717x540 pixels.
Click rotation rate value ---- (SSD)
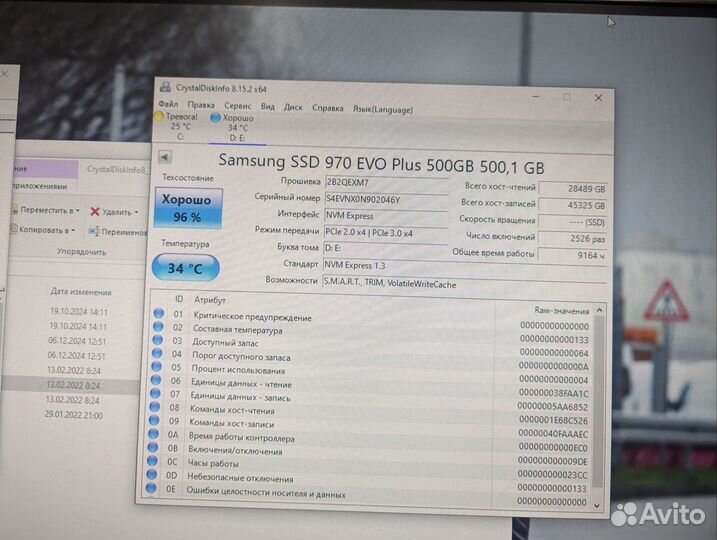[x=573, y=222]
